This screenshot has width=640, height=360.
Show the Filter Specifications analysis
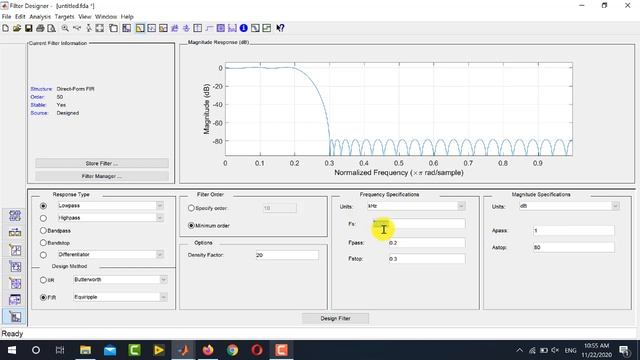point(127,28)
